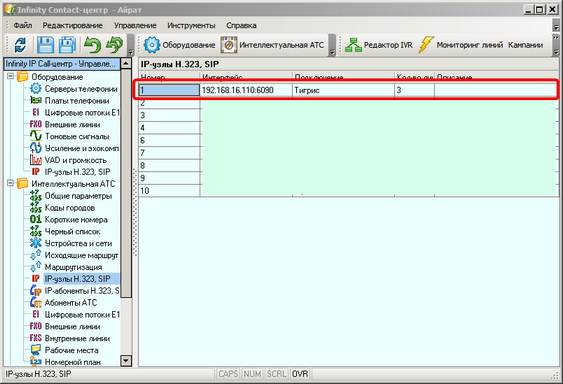Launch Редактор IVR from toolbar

click(x=379, y=45)
